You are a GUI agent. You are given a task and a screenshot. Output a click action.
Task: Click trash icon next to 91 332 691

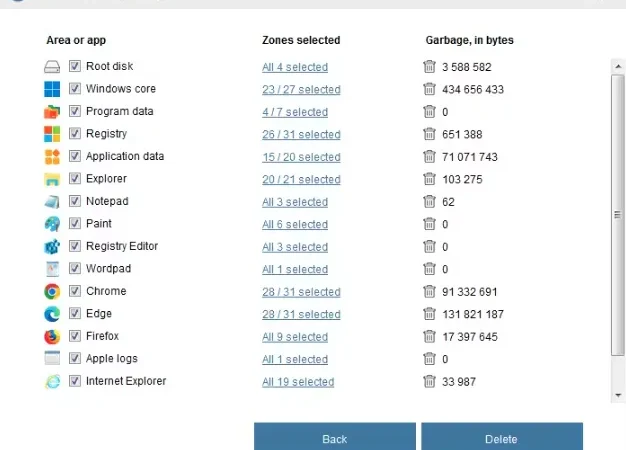(429, 291)
